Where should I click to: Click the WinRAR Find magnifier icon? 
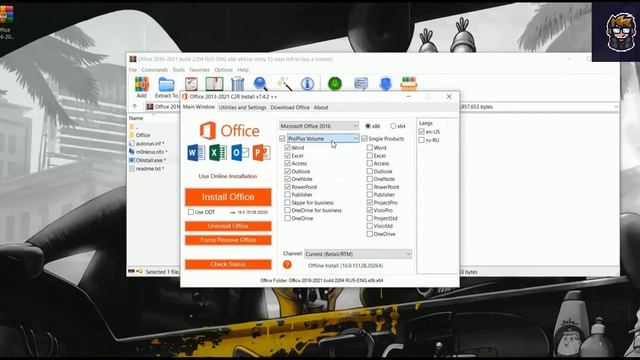[x=260, y=84]
